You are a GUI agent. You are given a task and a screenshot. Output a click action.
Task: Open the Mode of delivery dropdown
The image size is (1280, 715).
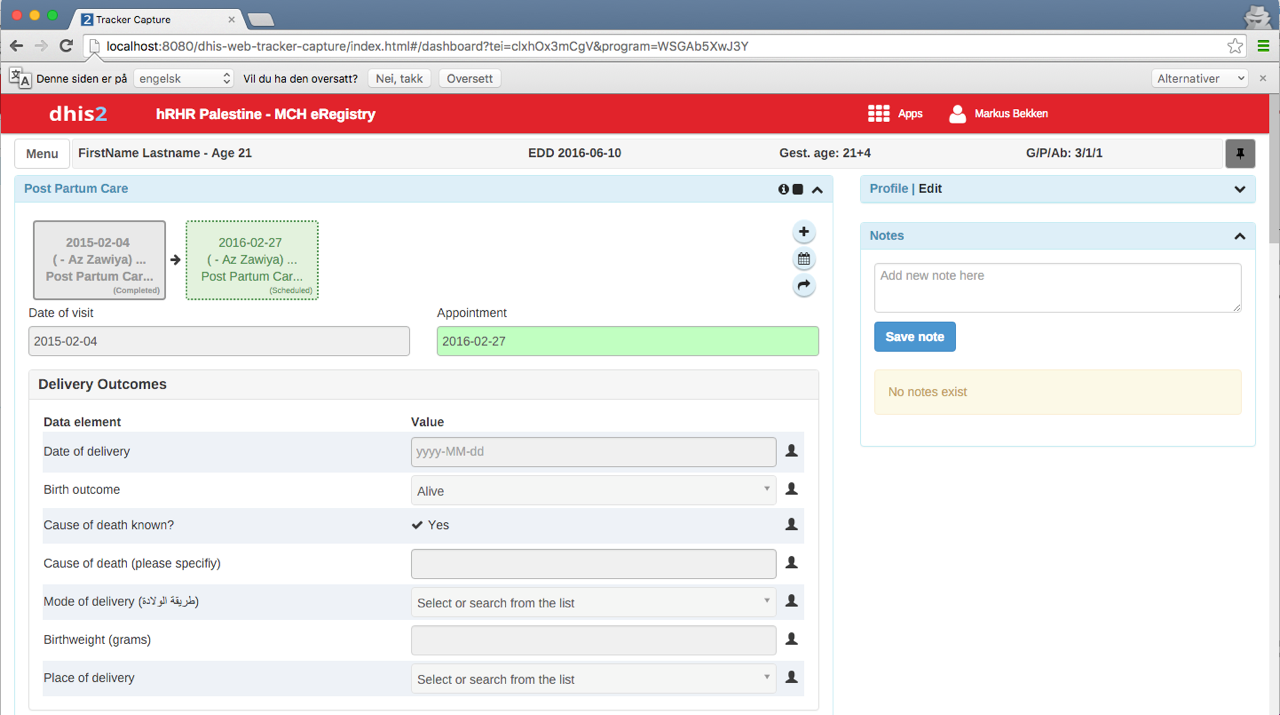tap(593, 602)
